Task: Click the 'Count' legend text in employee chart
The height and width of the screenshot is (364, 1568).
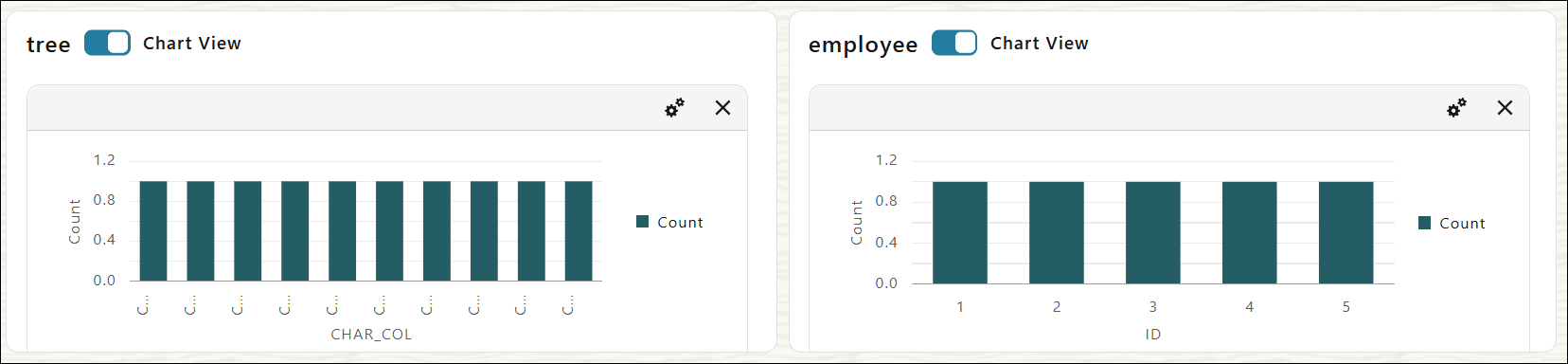Action: [1462, 224]
